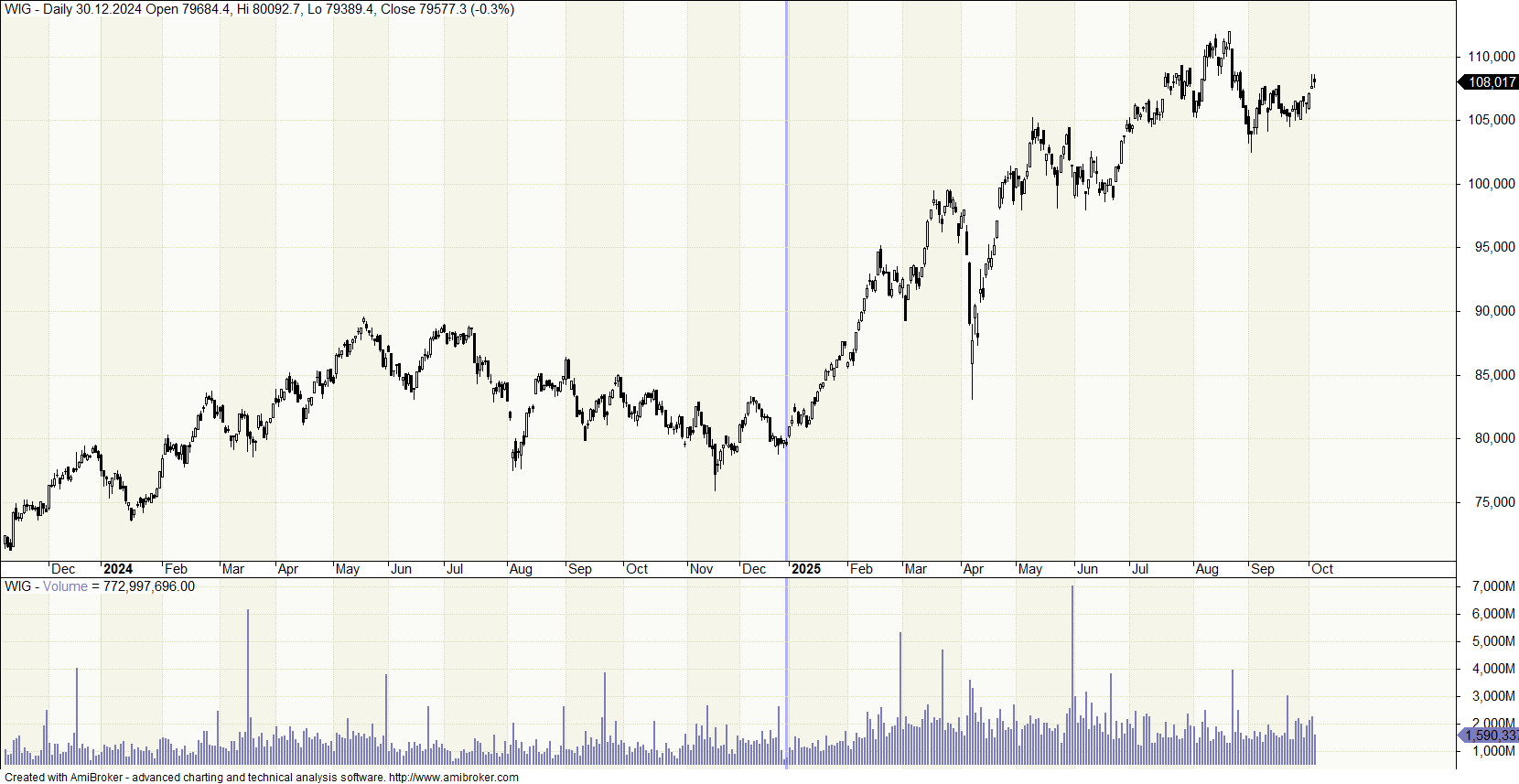The width and height of the screenshot is (1519, 784).
Task: Click the Volume label in lower pane
Action: coord(65,586)
